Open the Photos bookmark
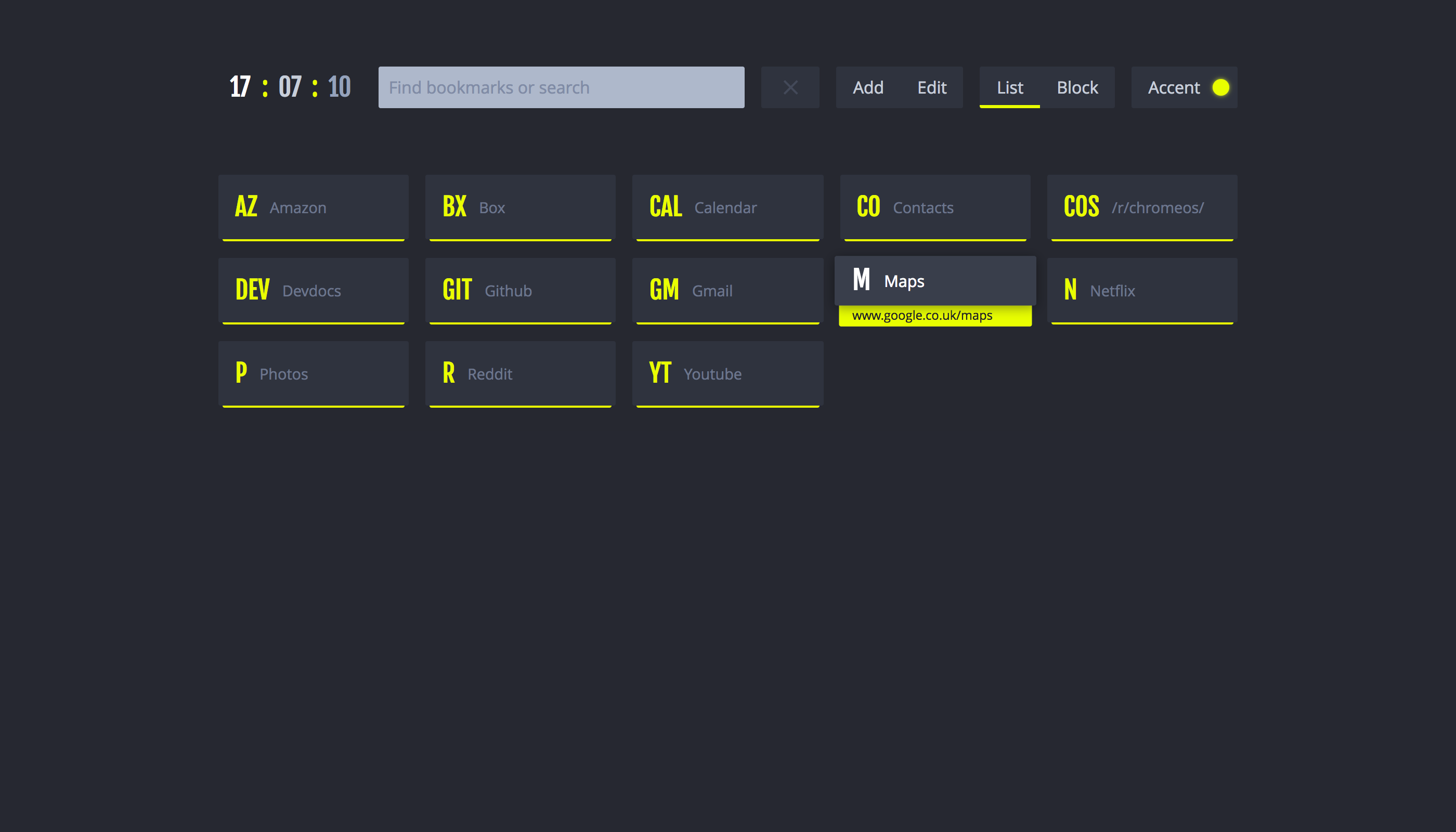 coord(313,374)
